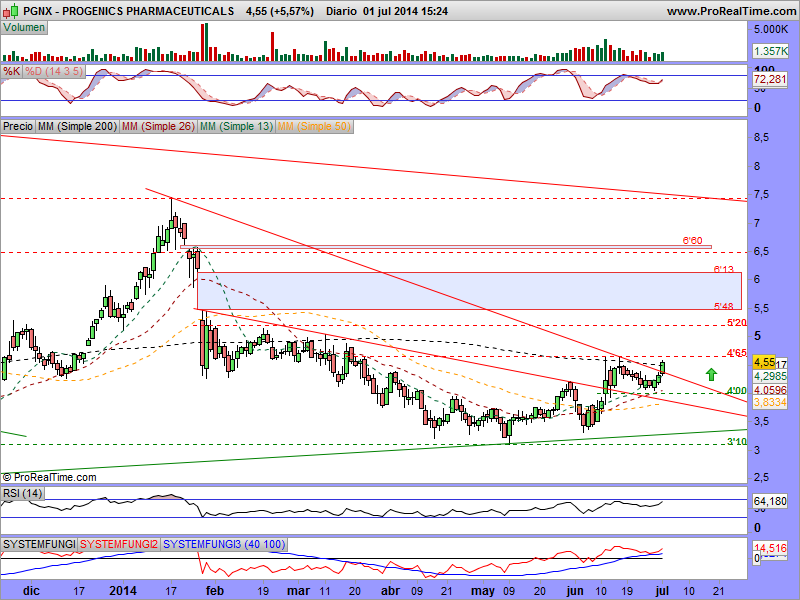Click the 4'00 support level label
Image resolution: width=800 pixels, height=600 pixels.
737,391
